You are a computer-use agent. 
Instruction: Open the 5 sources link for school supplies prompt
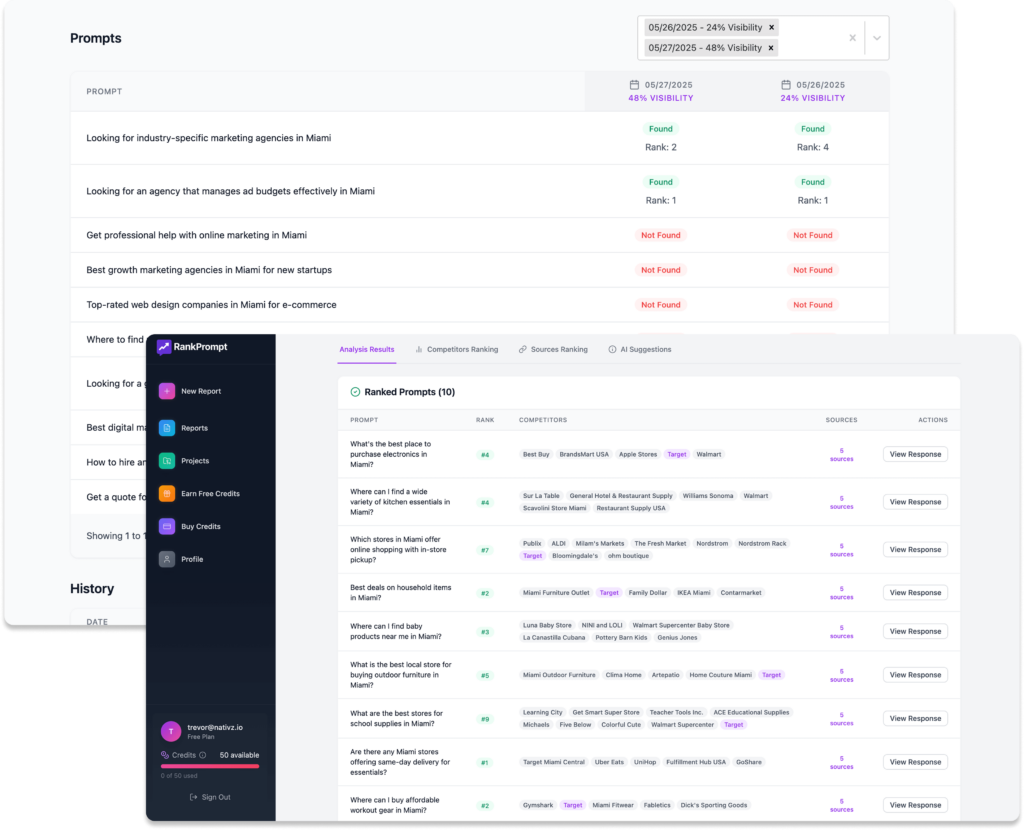pyautogui.click(x=841, y=719)
